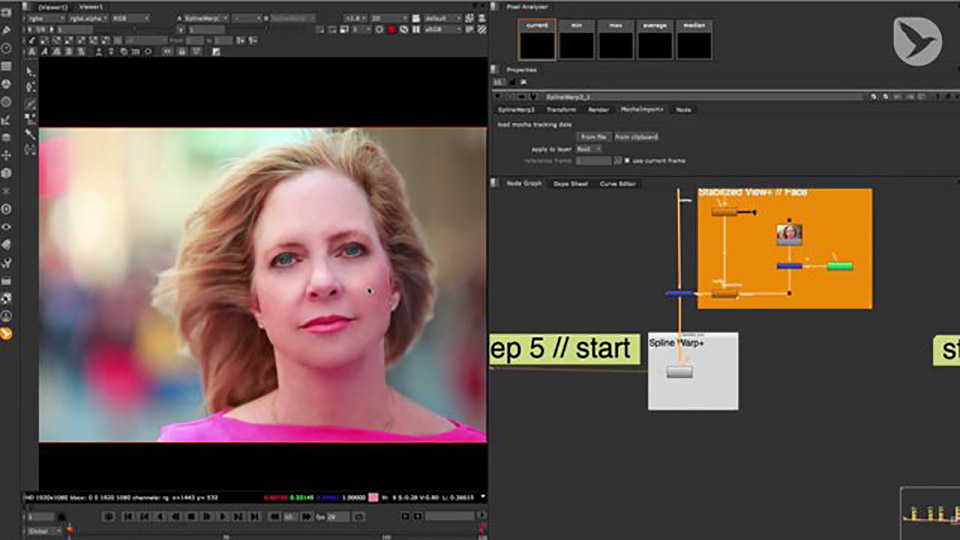This screenshot has height=540, width=960.
Task: Click the 'average' Pixel Analyzer swatch
Action: pyautogui.click(x=654, y=39)
